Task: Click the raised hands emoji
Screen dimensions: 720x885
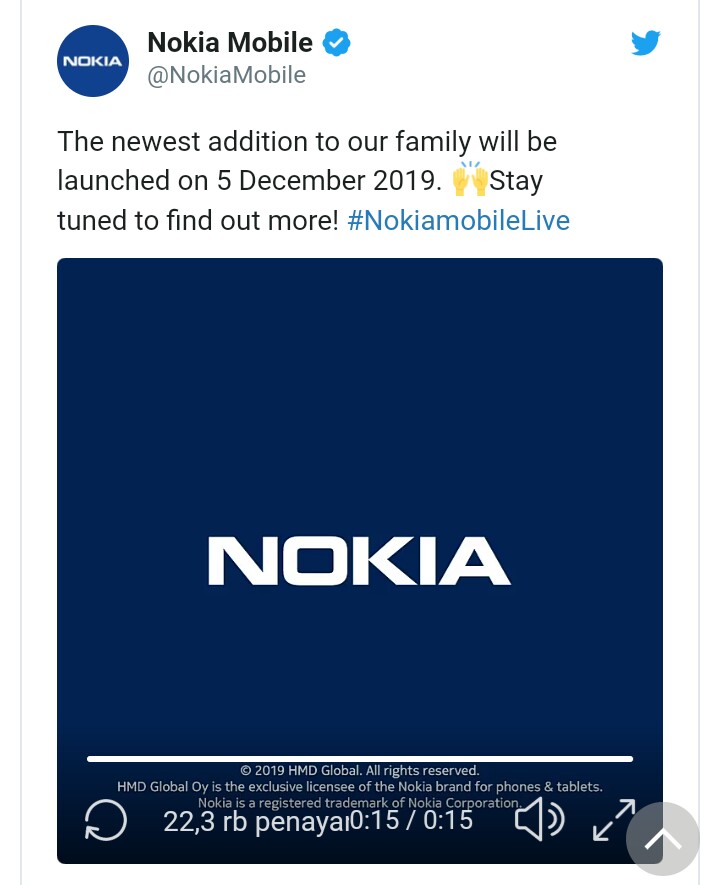Action: coord(470,181)
